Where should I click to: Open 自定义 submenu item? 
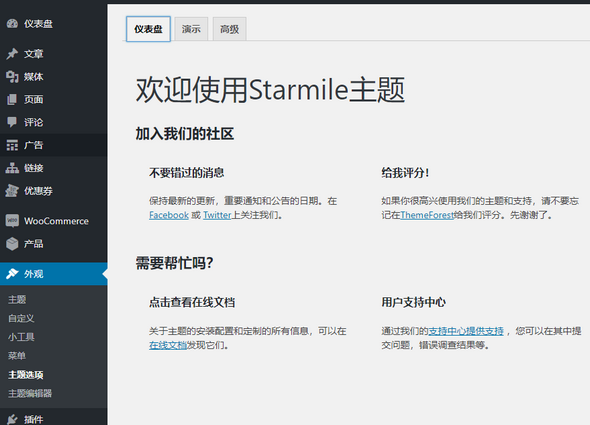click(x=21, y=318)
